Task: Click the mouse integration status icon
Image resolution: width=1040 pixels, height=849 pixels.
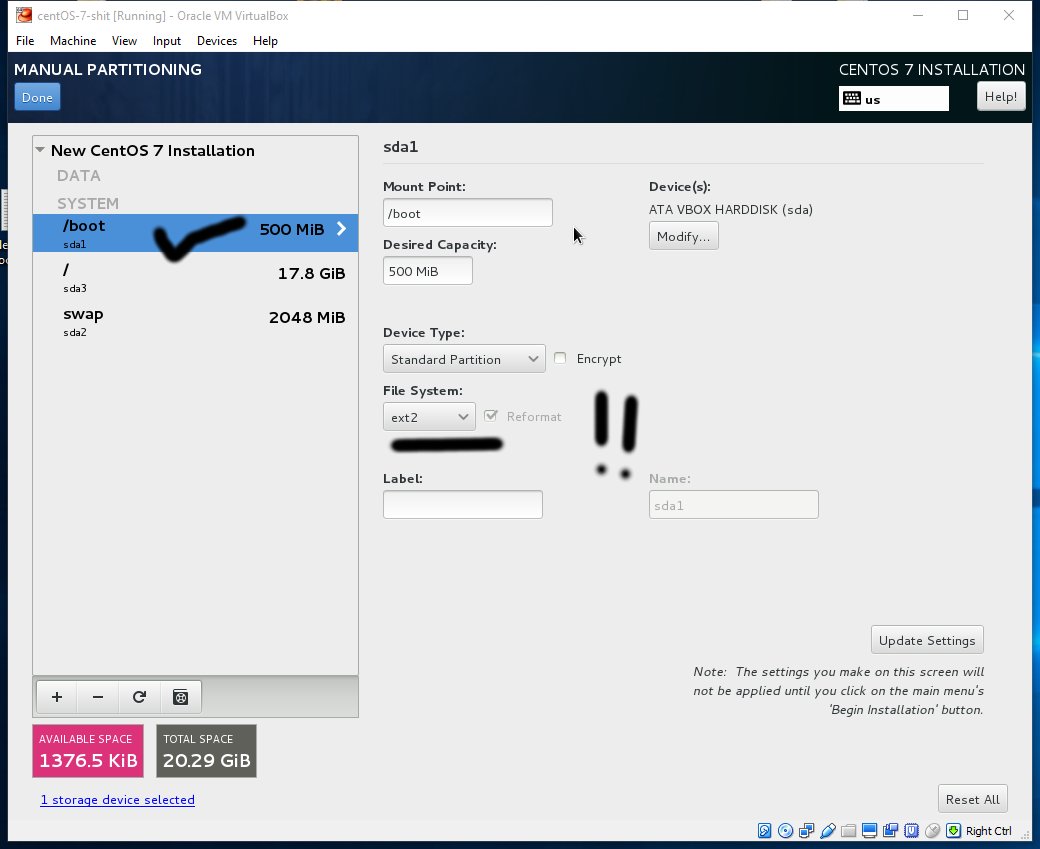Action: tap(933, 830)
